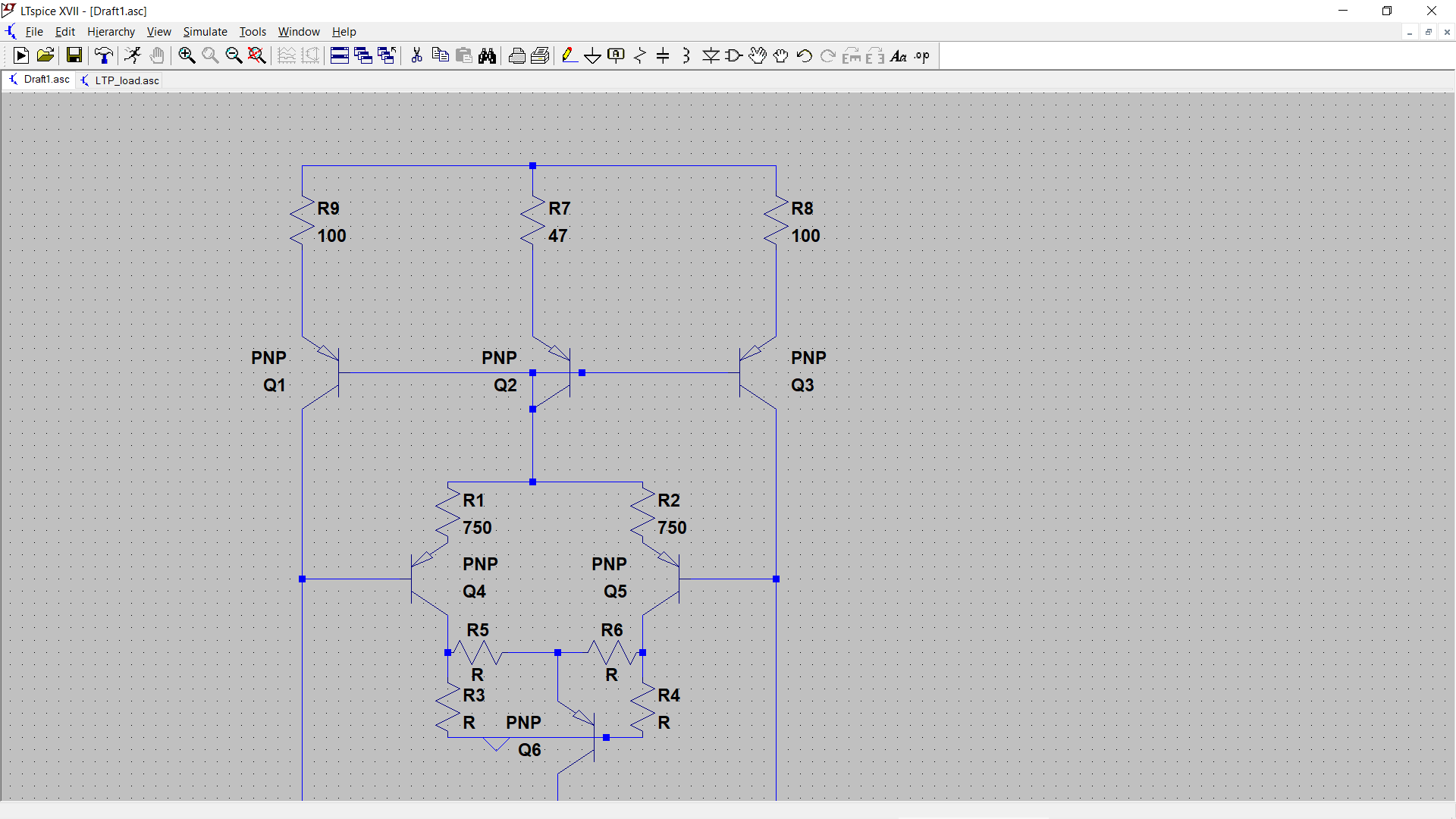The width and height of the screenshot is (1456, 819).
Task: Click the R9 resistor label
Action: (328, 209)
